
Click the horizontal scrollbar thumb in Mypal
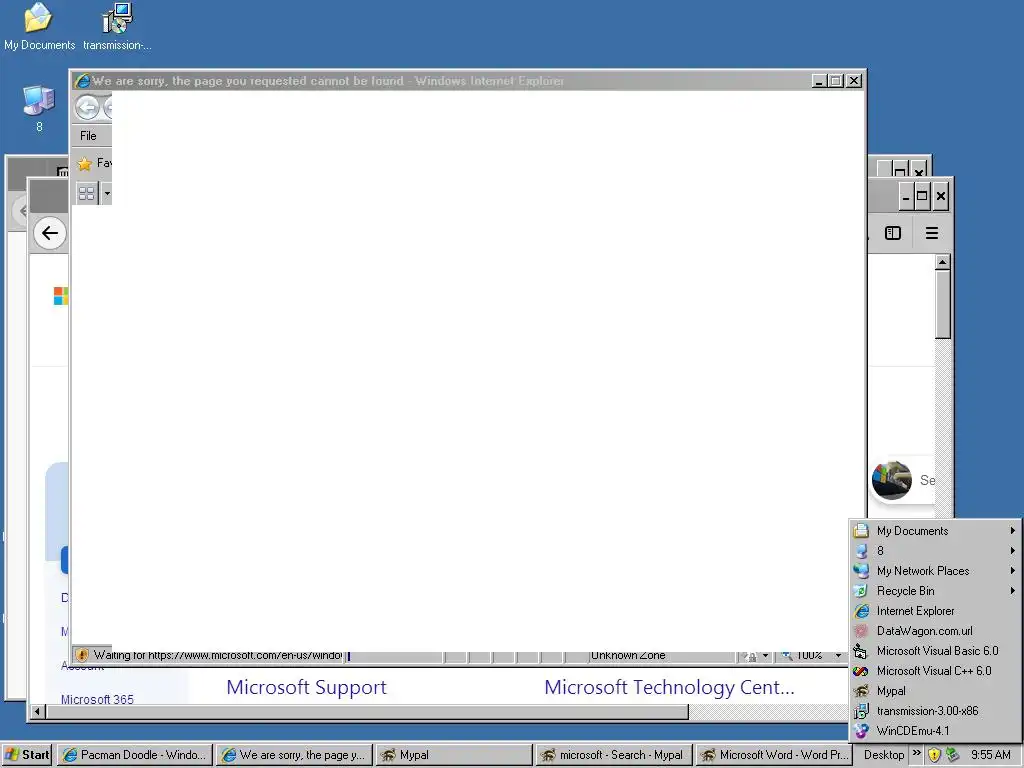tap(367, 711)
